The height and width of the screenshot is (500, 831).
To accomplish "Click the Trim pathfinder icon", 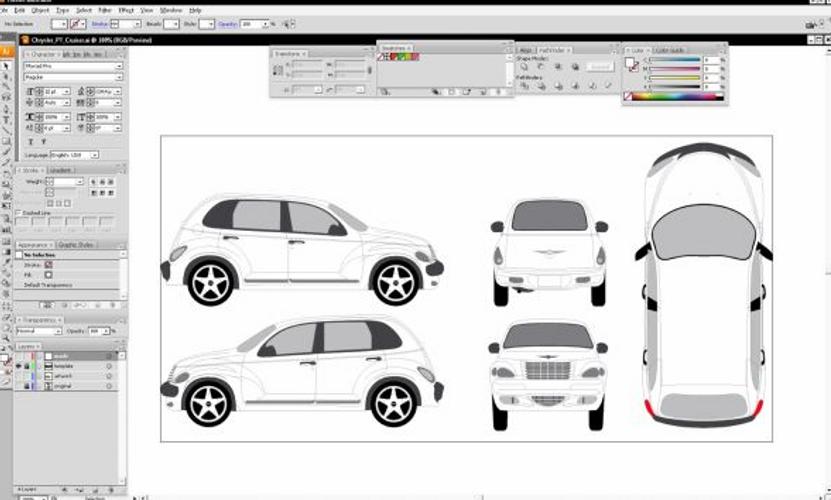I will coord(541,85).
